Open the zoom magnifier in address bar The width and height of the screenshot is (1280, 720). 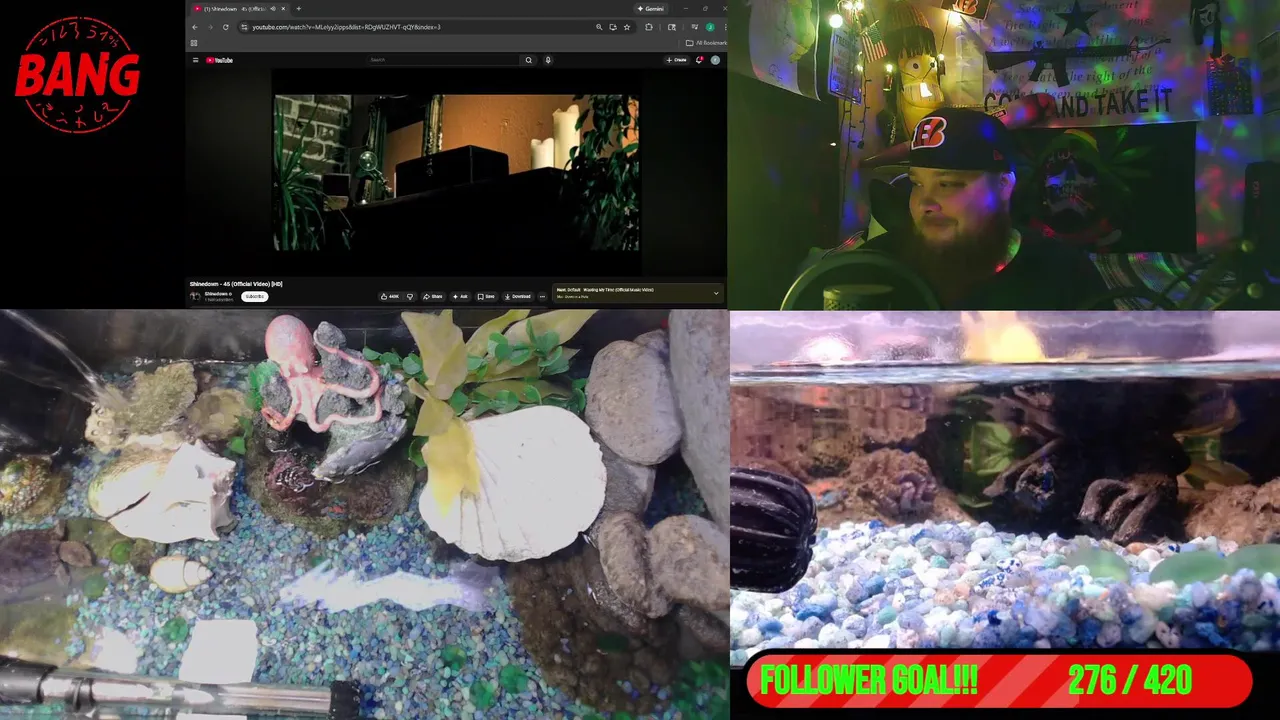599,27
